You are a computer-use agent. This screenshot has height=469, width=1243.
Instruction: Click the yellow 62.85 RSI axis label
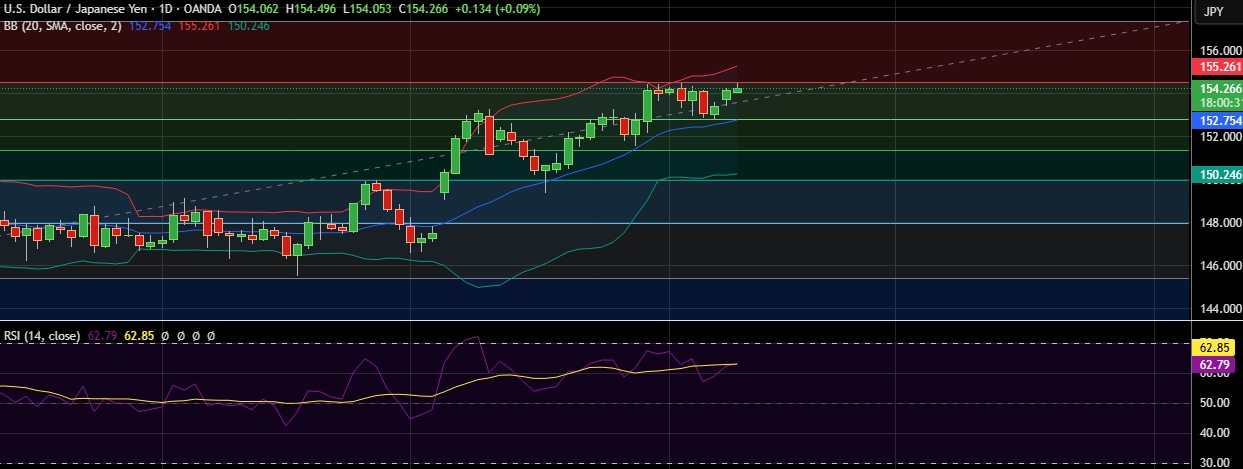click(x=1214, y=345)
